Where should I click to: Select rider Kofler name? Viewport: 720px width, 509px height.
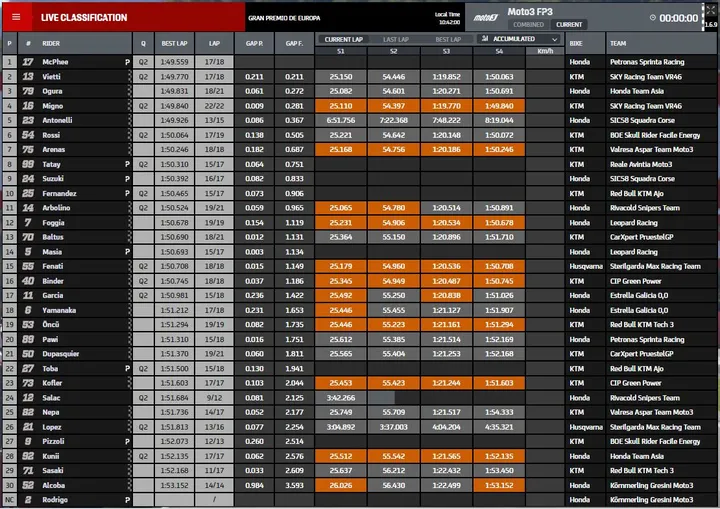point(52,383)
